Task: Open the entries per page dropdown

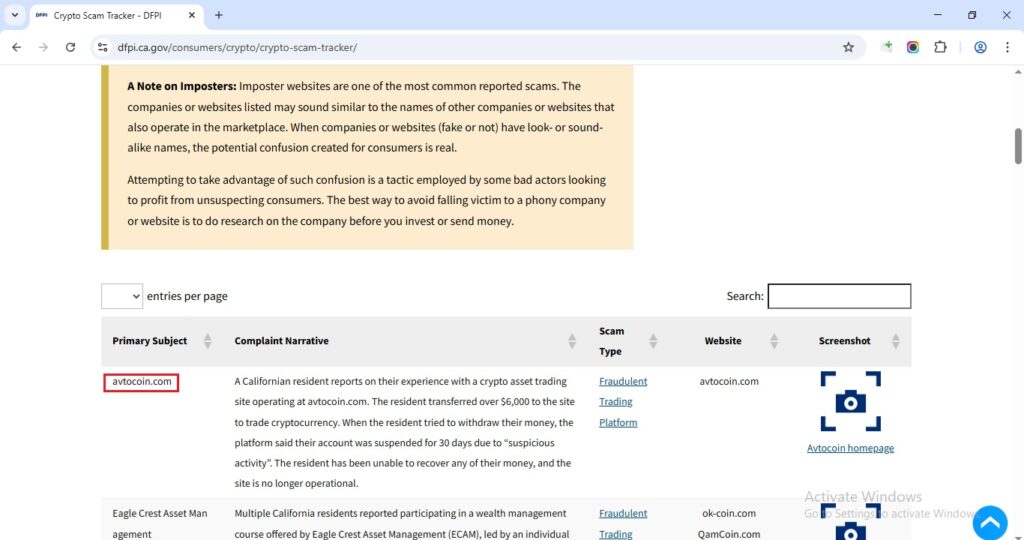Action: (x=122, y=296)
